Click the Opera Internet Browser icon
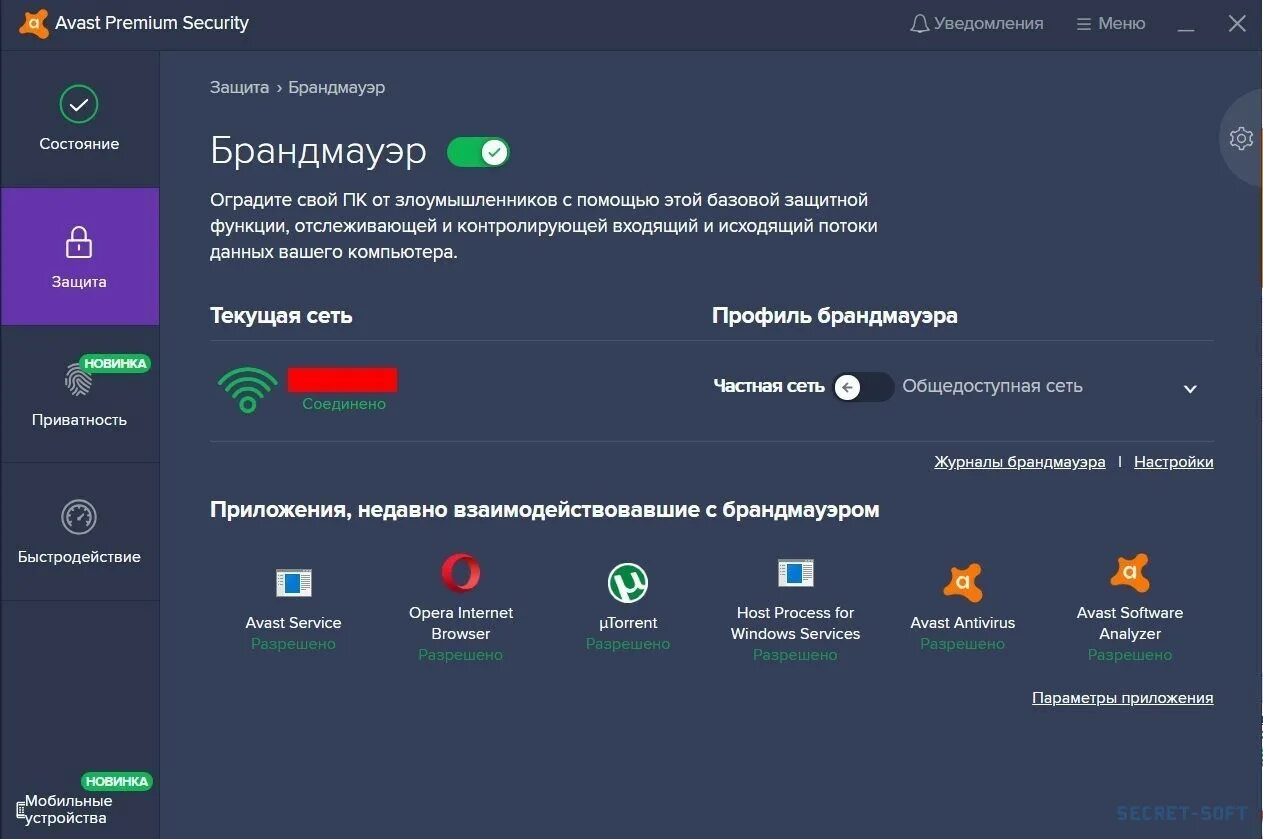Image resolution: width=1263 pixels, height=839 pixels. (461, 573)
